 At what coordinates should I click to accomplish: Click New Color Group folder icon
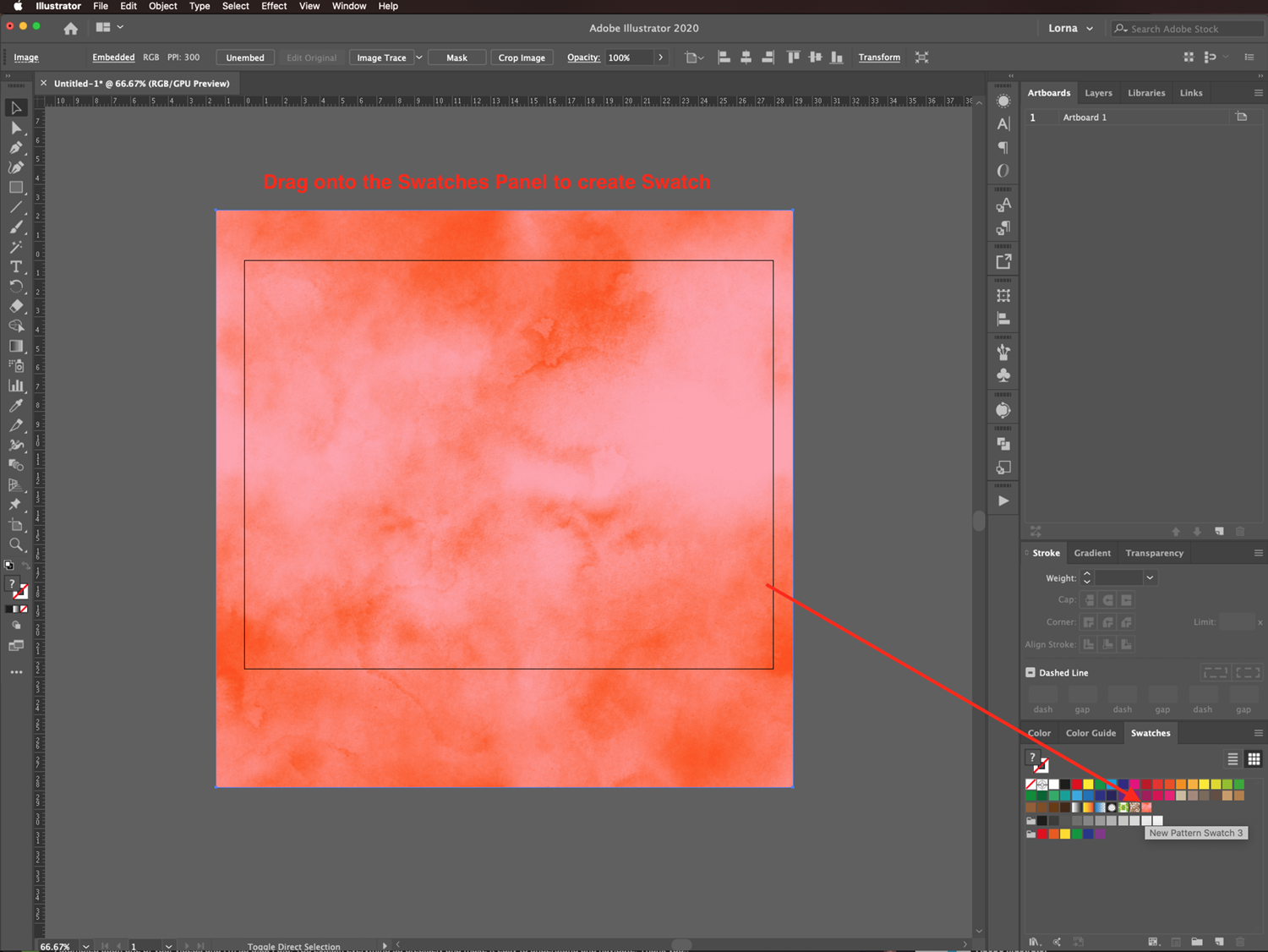point(1197,941)
